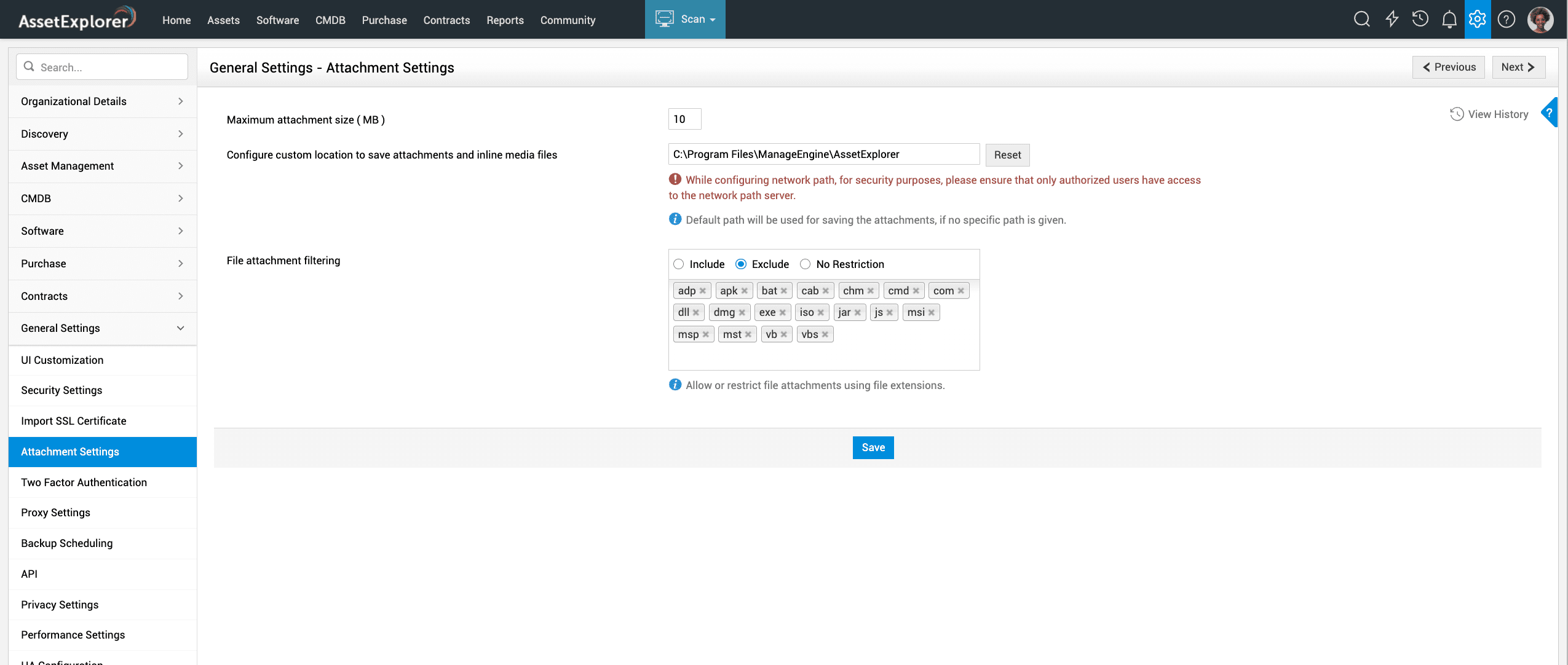Viewport: 1568px width, 665px height.
Task: Open the recent history clock icon
Action: coord(1420,19)
